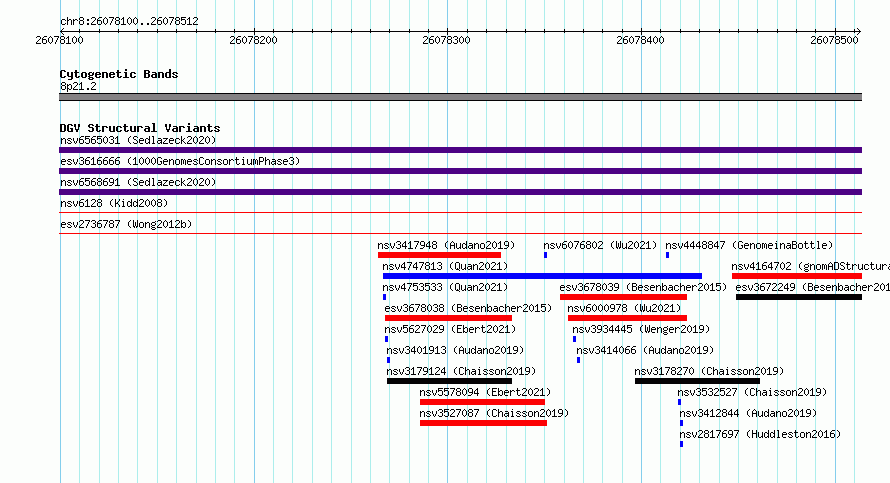Click the red bar under nsv3417948
This screenshot has height=483, width=890.
tap(439, 255)
